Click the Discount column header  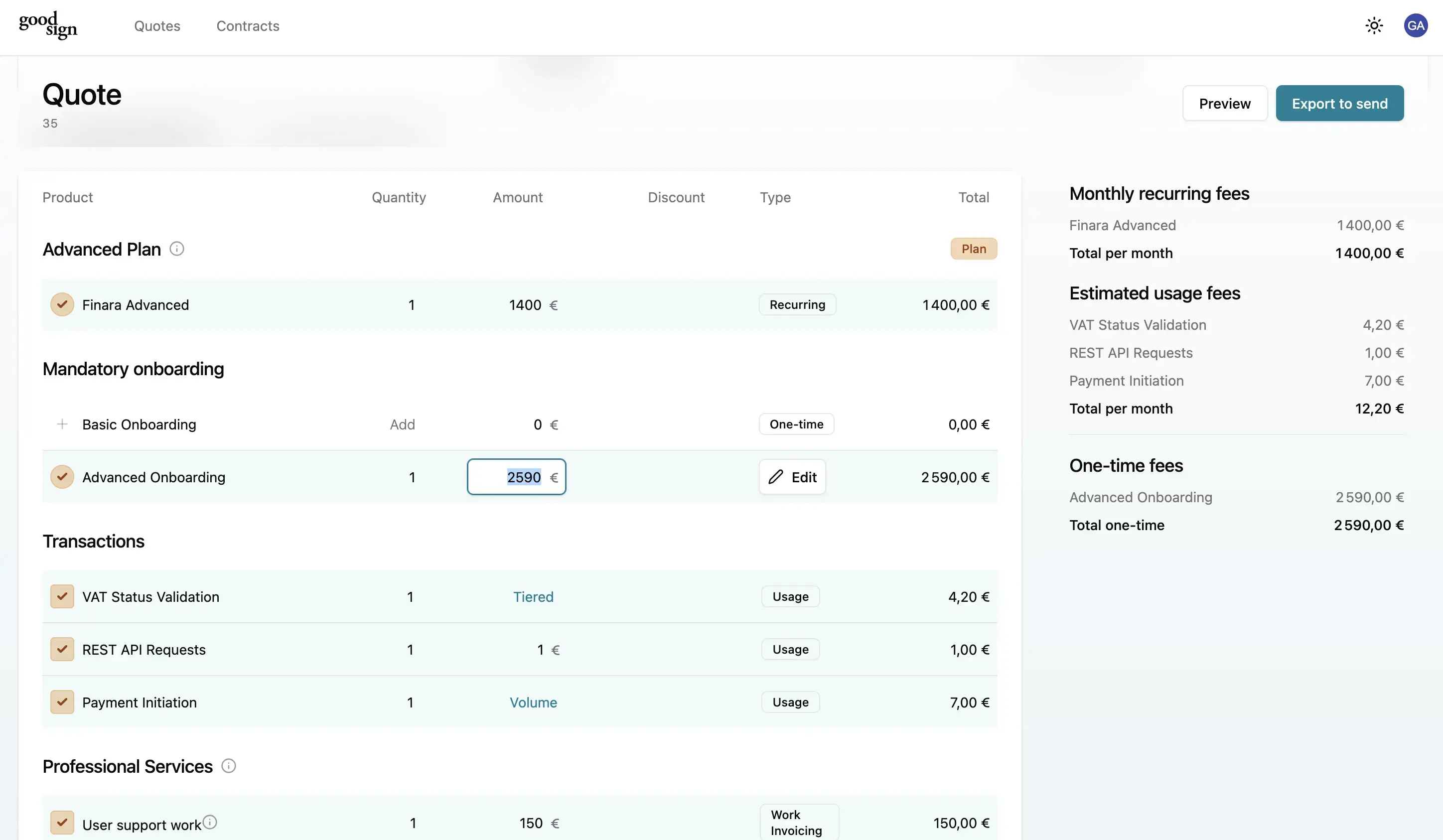(676, 198)
